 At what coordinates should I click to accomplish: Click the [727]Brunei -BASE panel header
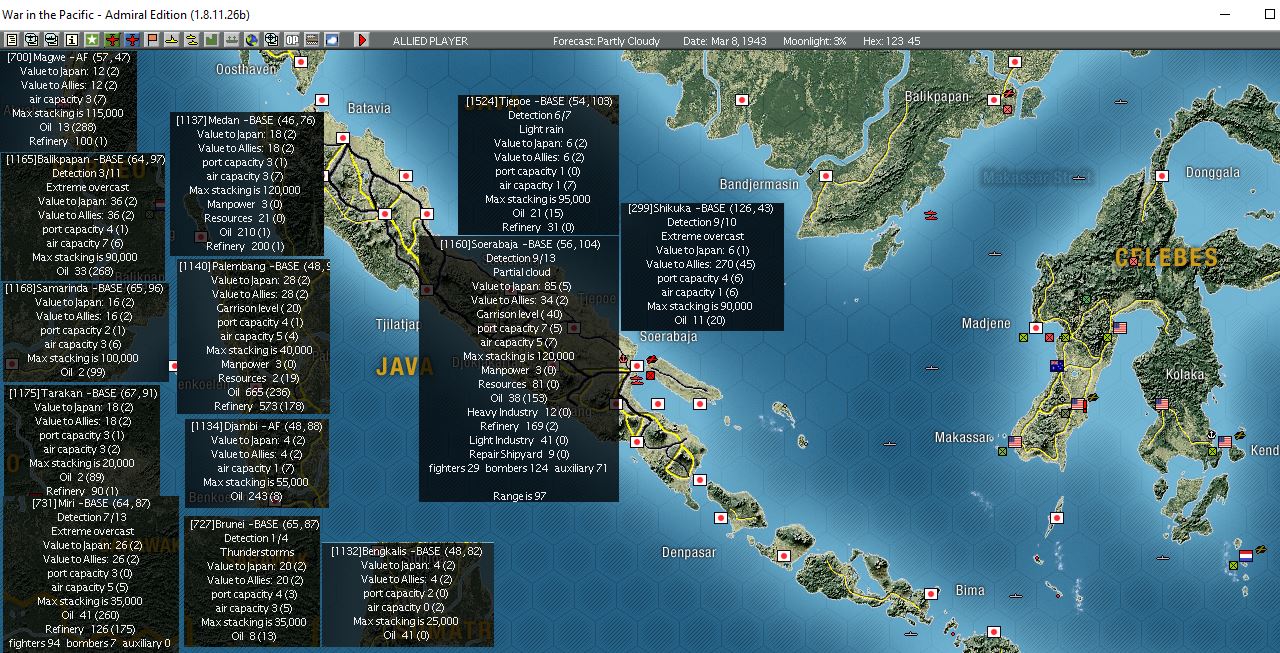point(253,524)
